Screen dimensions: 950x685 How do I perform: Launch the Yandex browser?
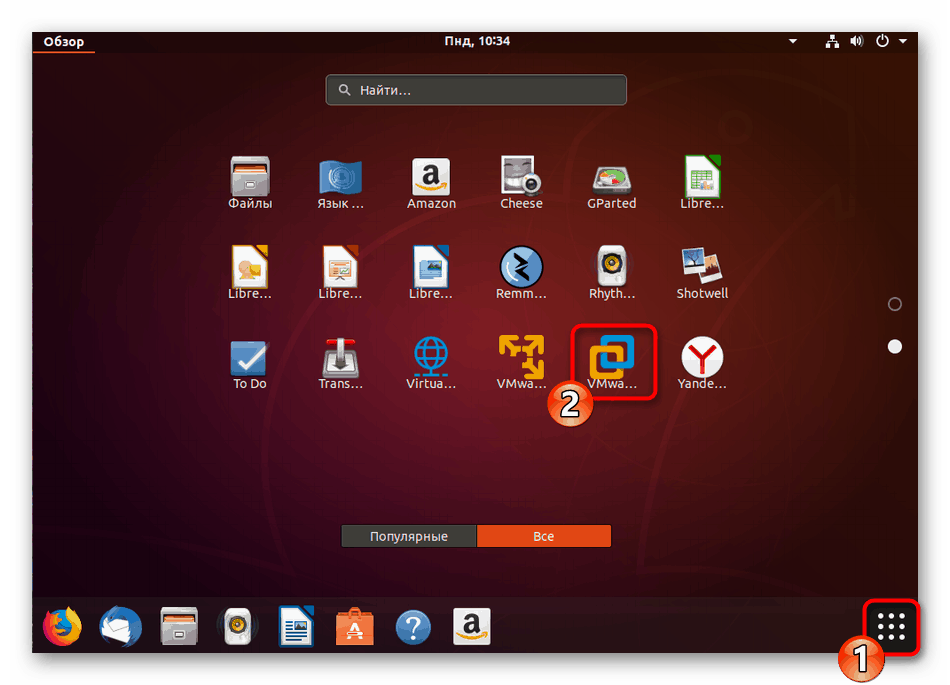click(x=702, y=364)
